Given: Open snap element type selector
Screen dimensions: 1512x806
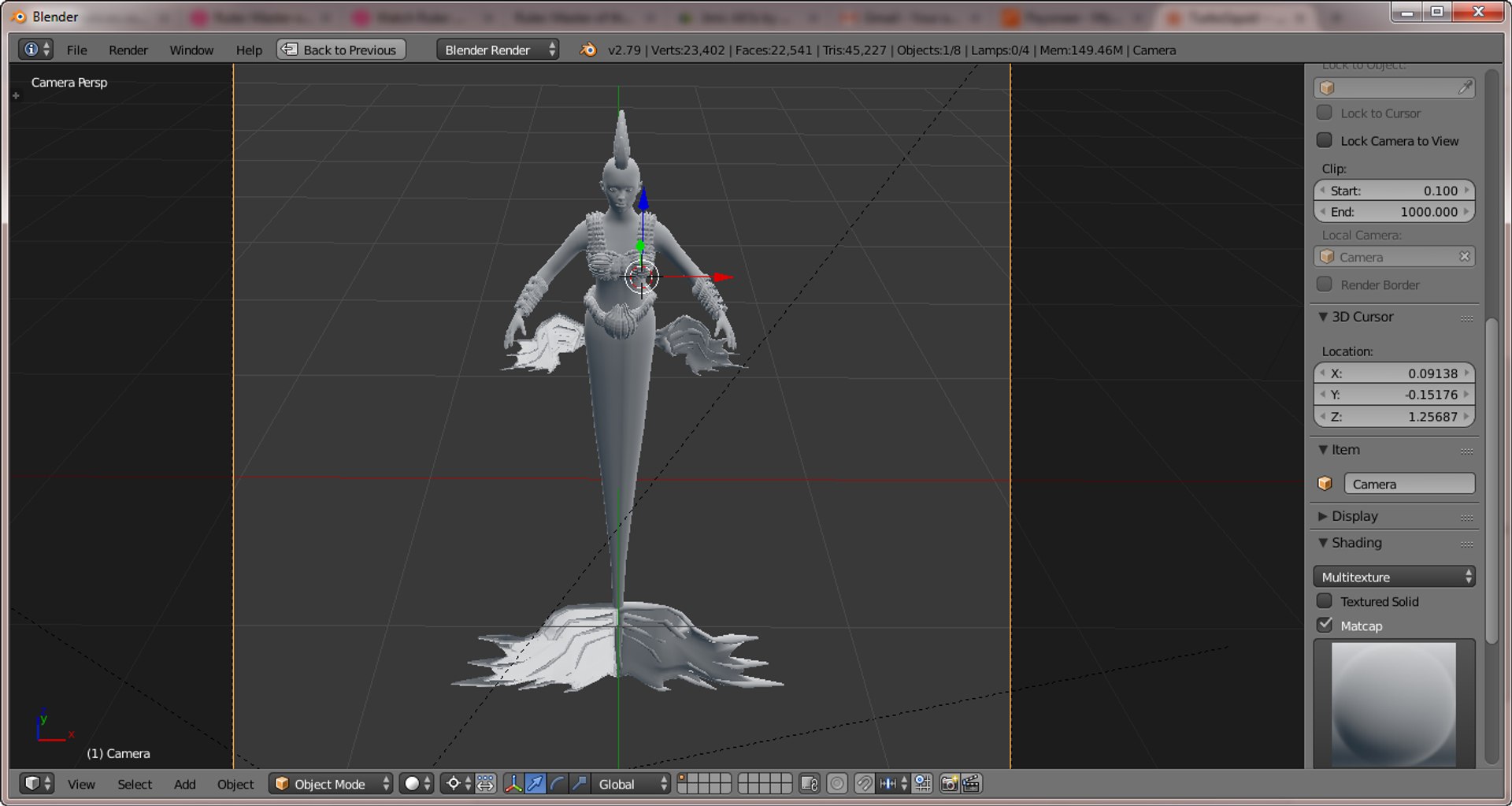Looking at the screenshot, I should [893, 784].
